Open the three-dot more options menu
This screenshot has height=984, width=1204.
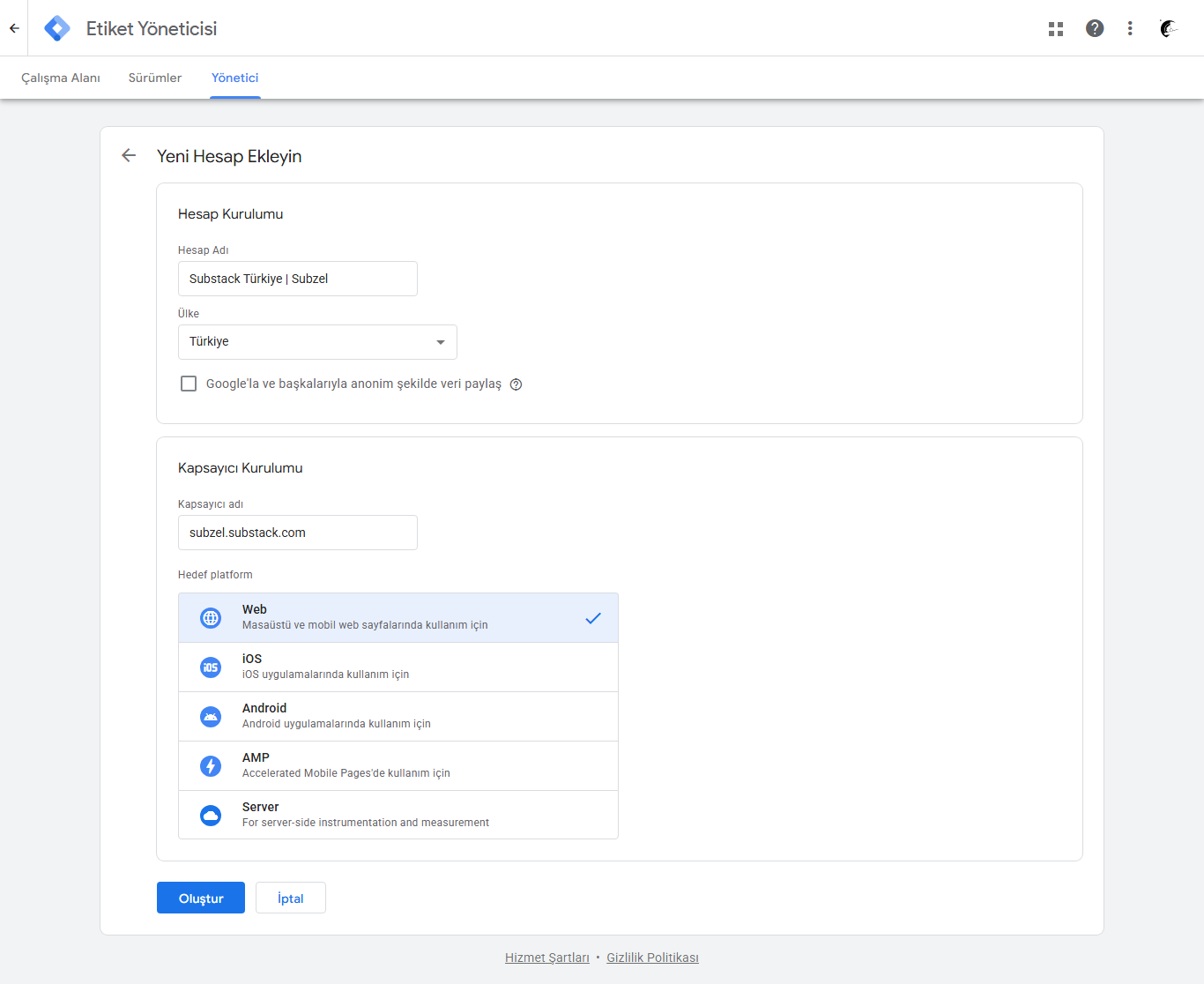1130,28
